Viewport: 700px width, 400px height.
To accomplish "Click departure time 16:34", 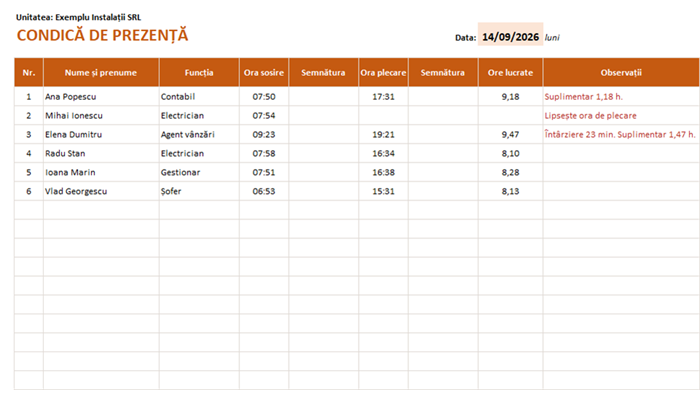I will click(x=383, y=153).
